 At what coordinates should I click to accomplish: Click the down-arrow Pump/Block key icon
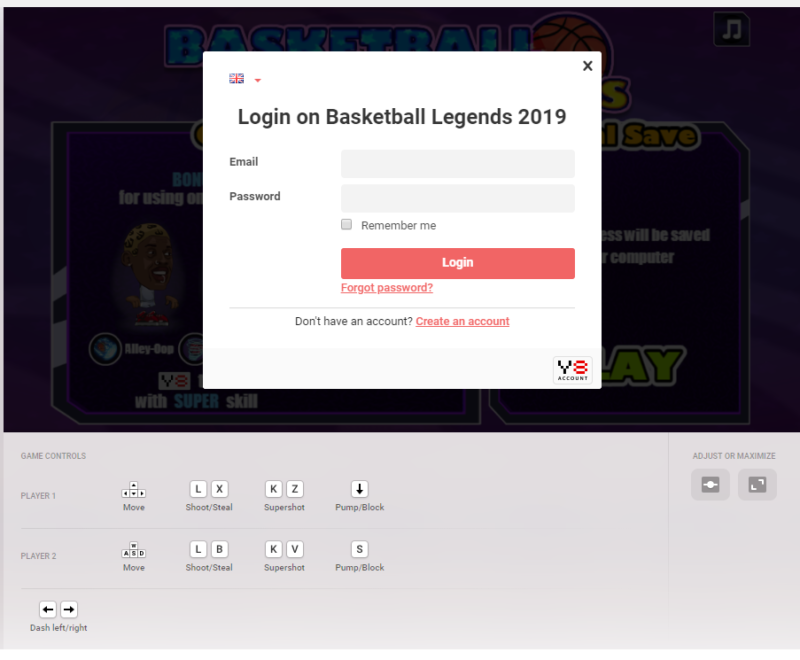[x=359, y=489]
